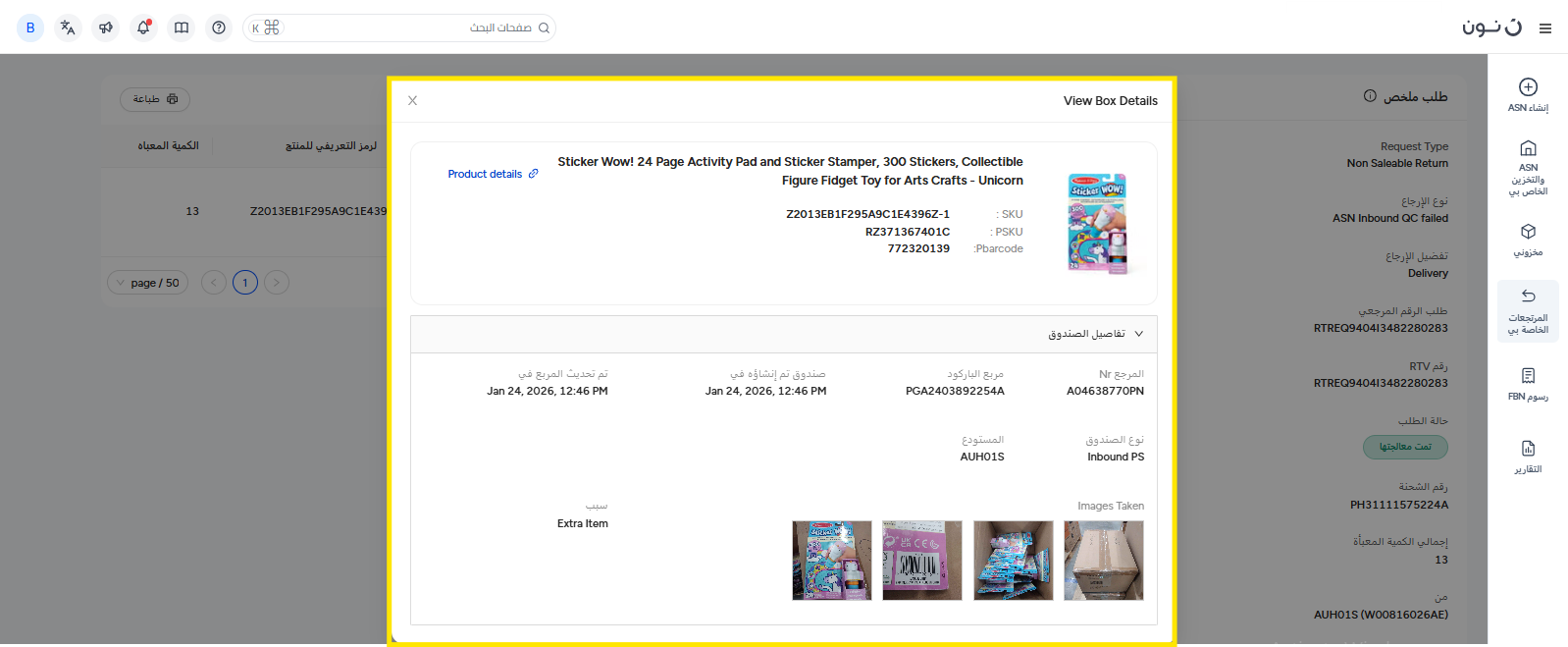This screenshot has height=647, width=1568.
Task: Open the notifications bell icon
Action: coord(143,27)
